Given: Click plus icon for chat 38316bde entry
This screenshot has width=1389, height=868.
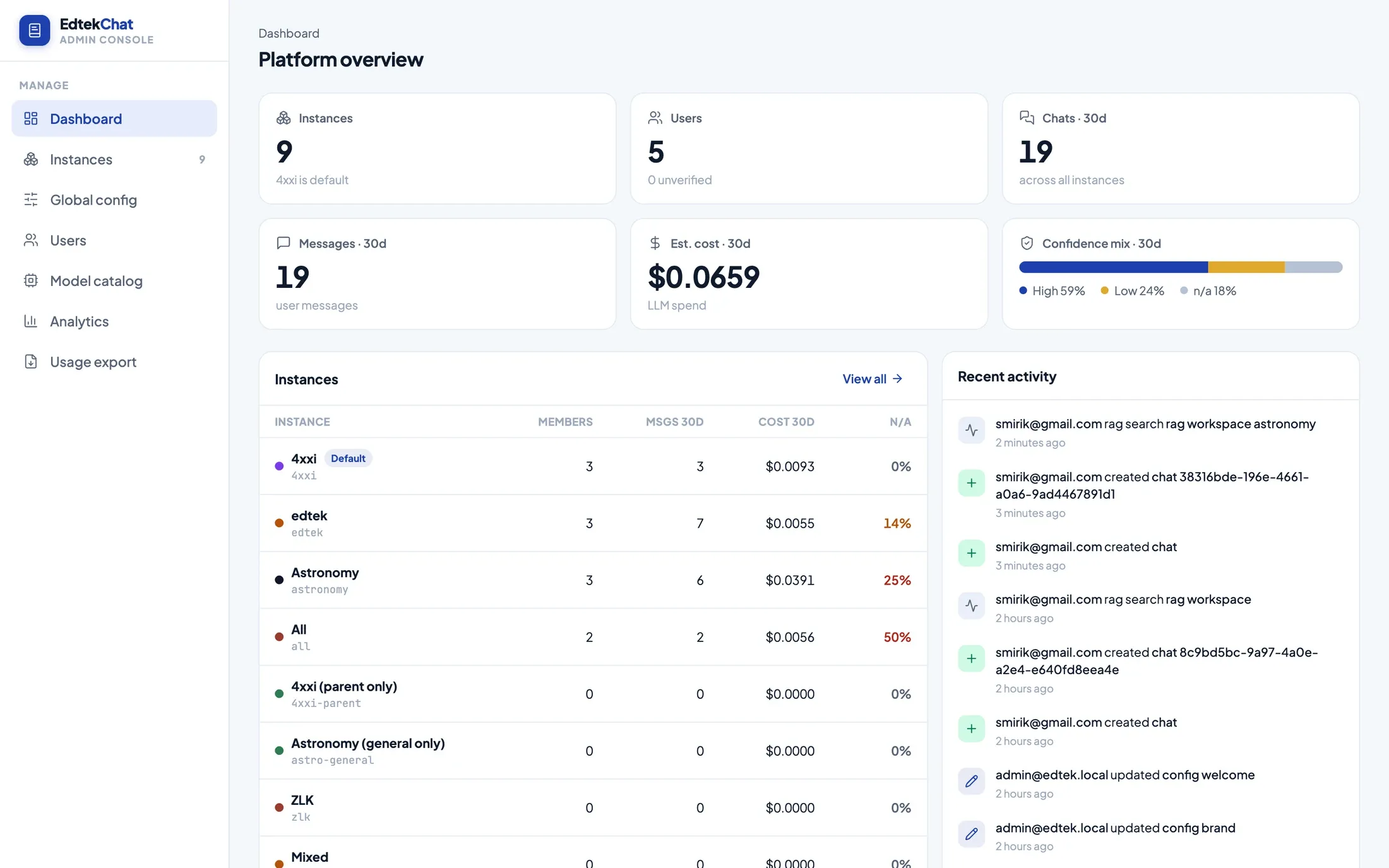Looking at the screenshot, I should tap(972, 483).
